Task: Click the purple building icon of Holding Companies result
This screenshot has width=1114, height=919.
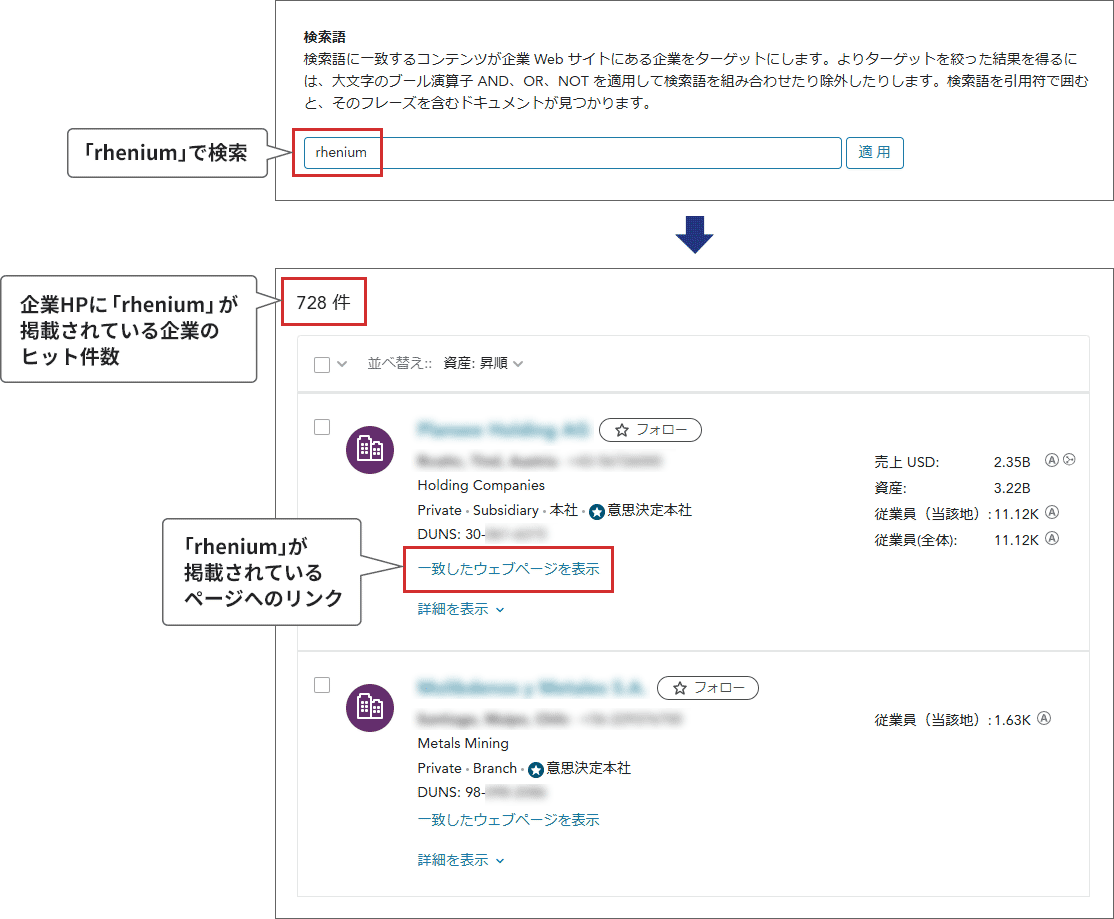Action: pyautogui.click(x=369, y=450)
